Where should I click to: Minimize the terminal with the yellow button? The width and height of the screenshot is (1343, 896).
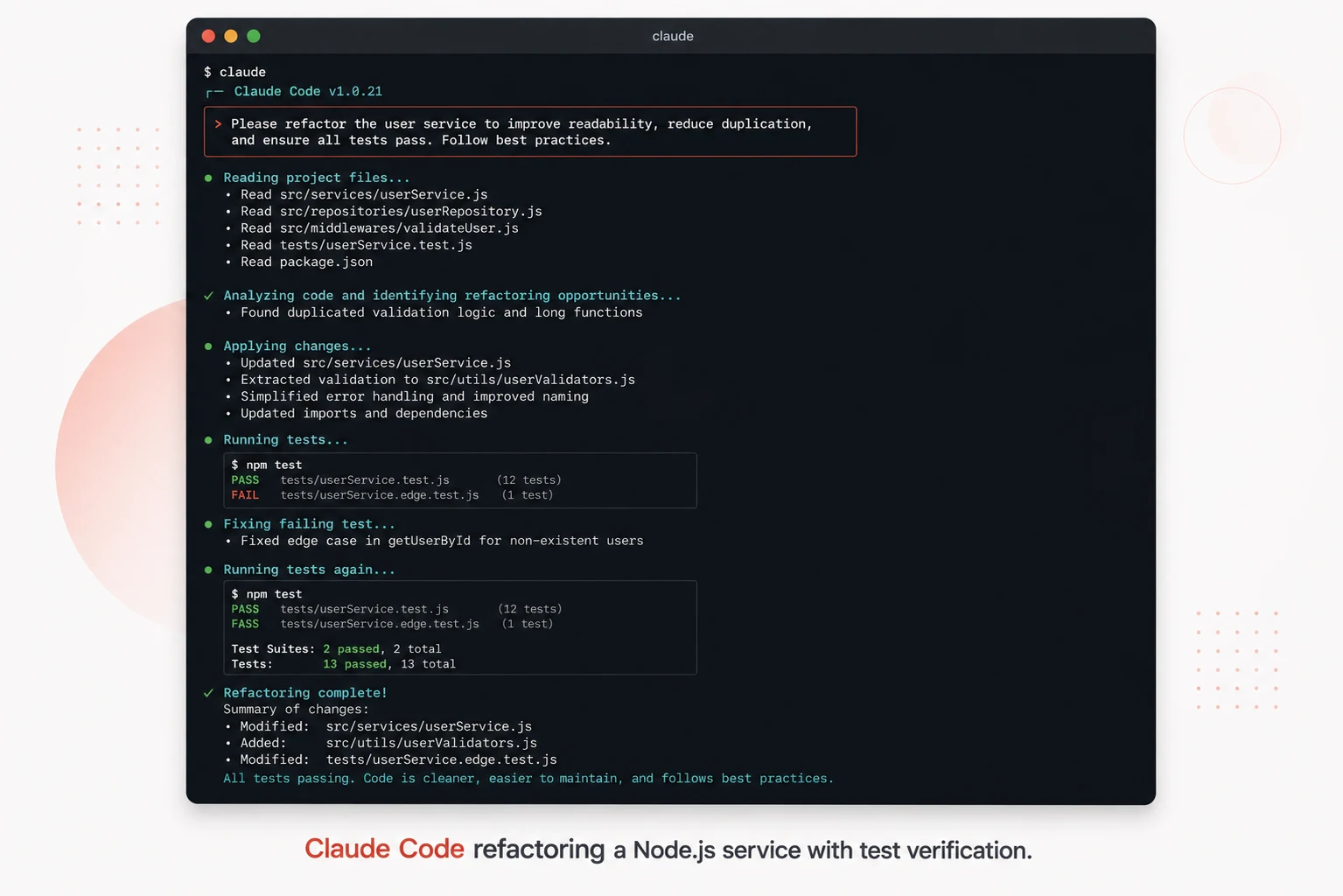click(x=231, y=36)
